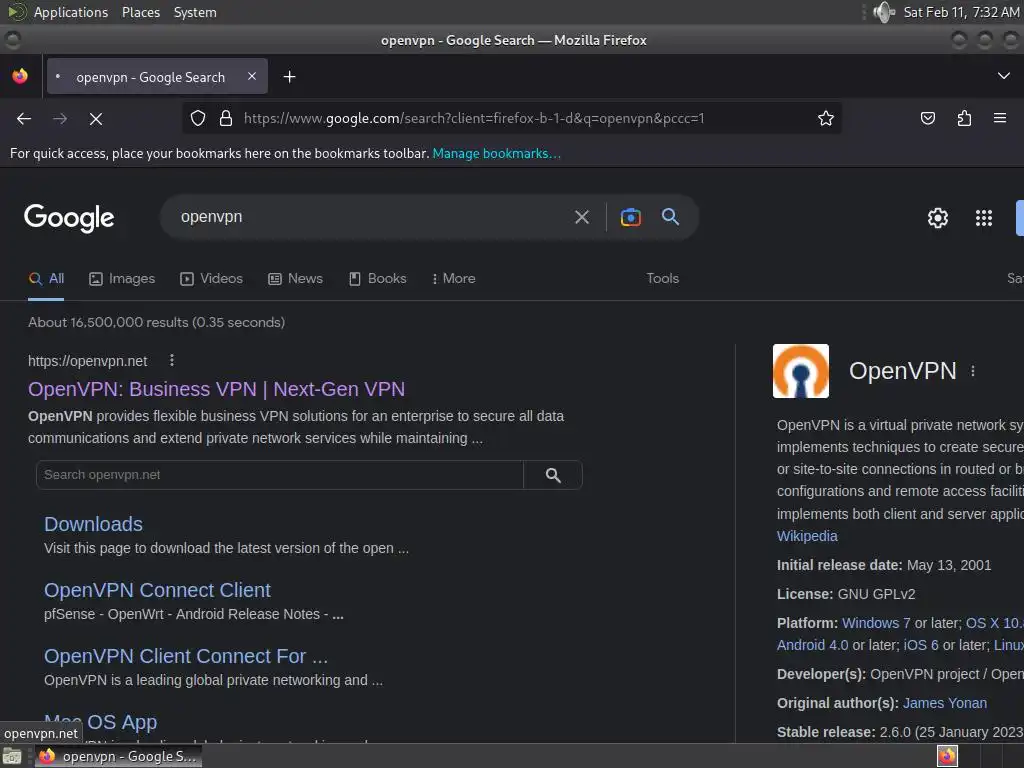Click the Google logo
This screenshot has height=768, width=1024.
pyautogui.click(x=69, y=217)
